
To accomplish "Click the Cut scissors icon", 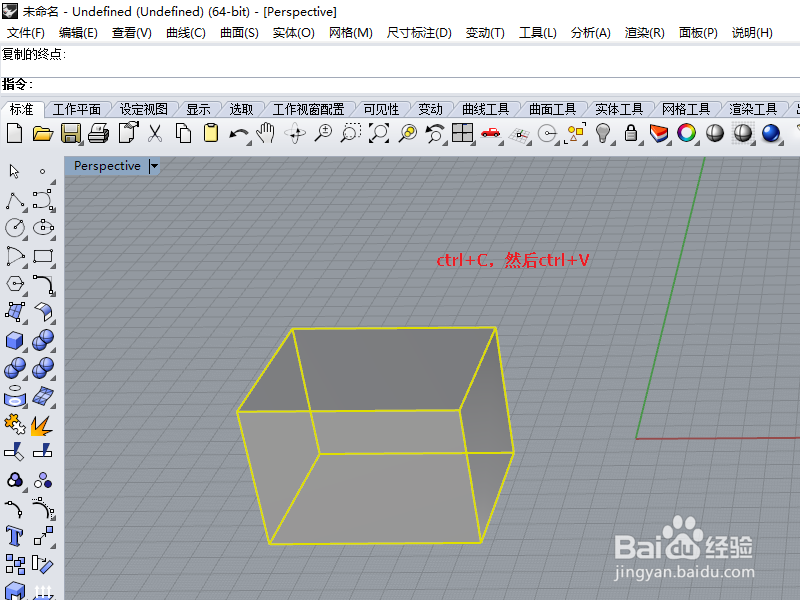I will [x=155, y=134].
